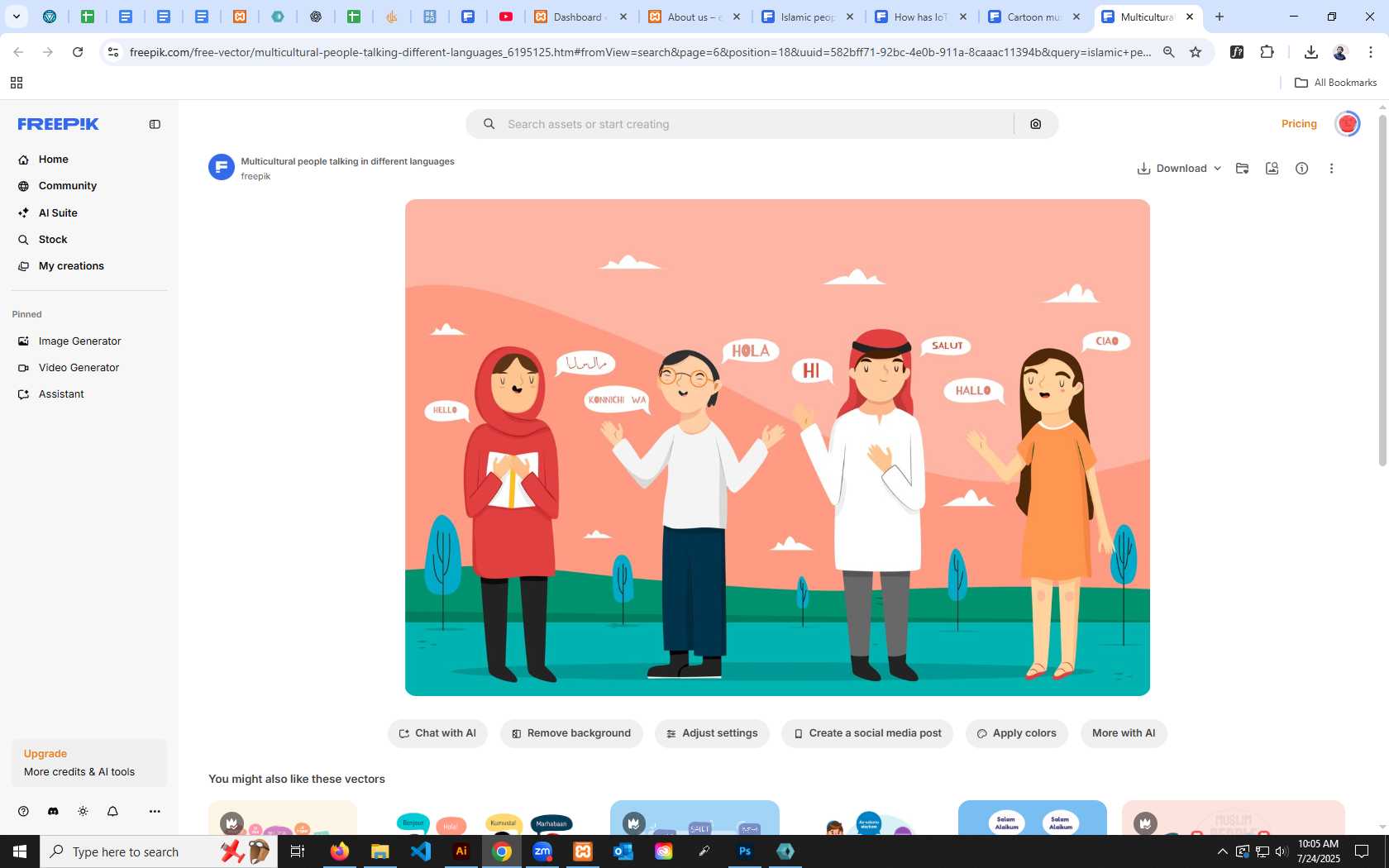This screenshot has height=868, width=1389.
Task: Open Chrome downloads icon
Action: 1310,52
